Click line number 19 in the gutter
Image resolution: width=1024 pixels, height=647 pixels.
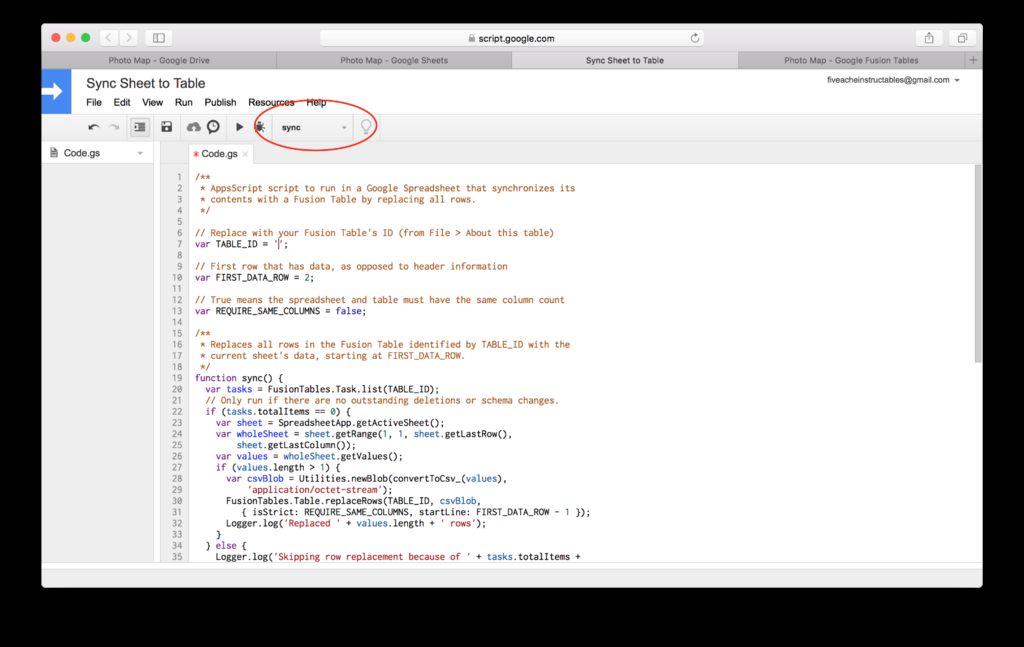coord(177,378)
